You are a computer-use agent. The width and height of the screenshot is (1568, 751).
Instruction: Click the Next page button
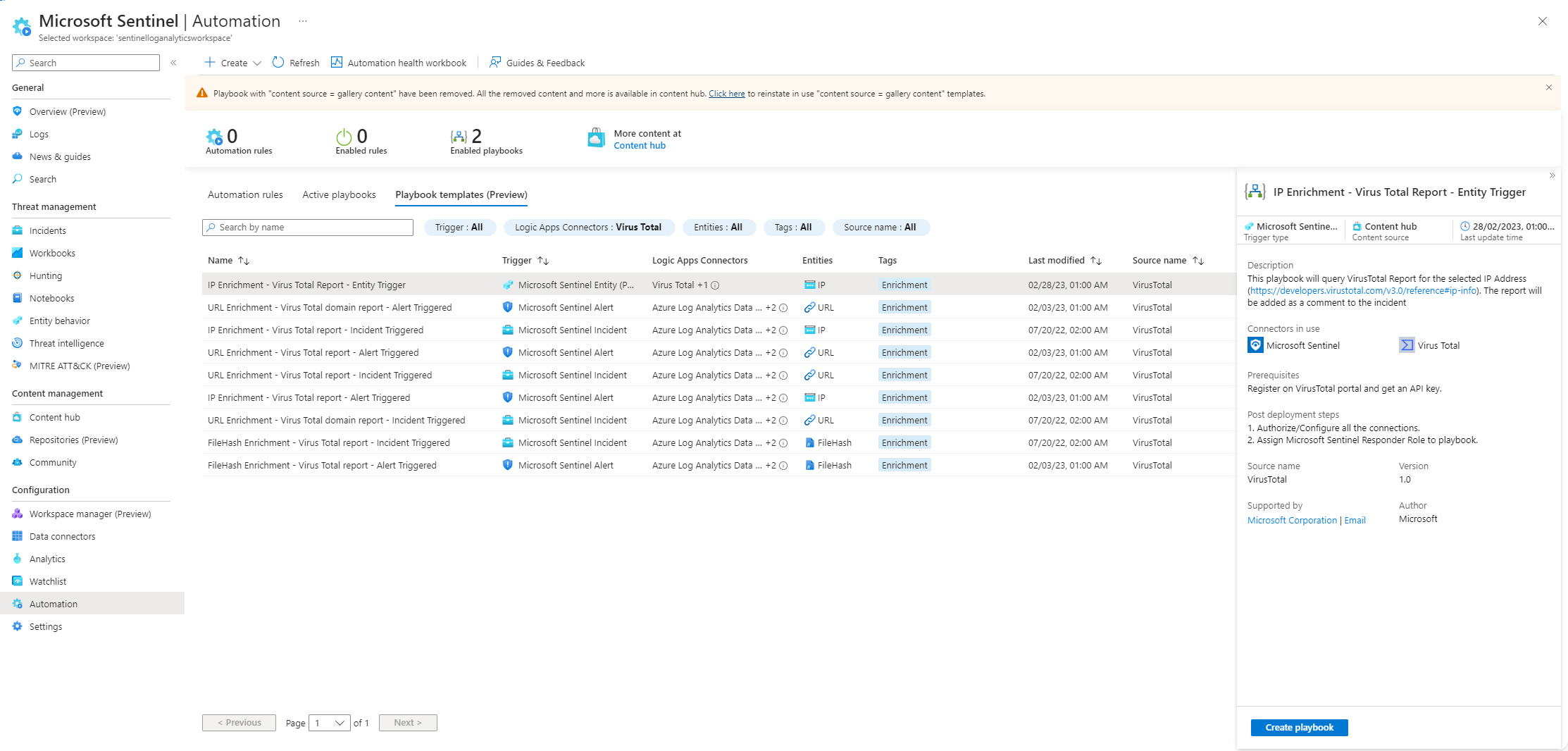click(x=408, y=723)
